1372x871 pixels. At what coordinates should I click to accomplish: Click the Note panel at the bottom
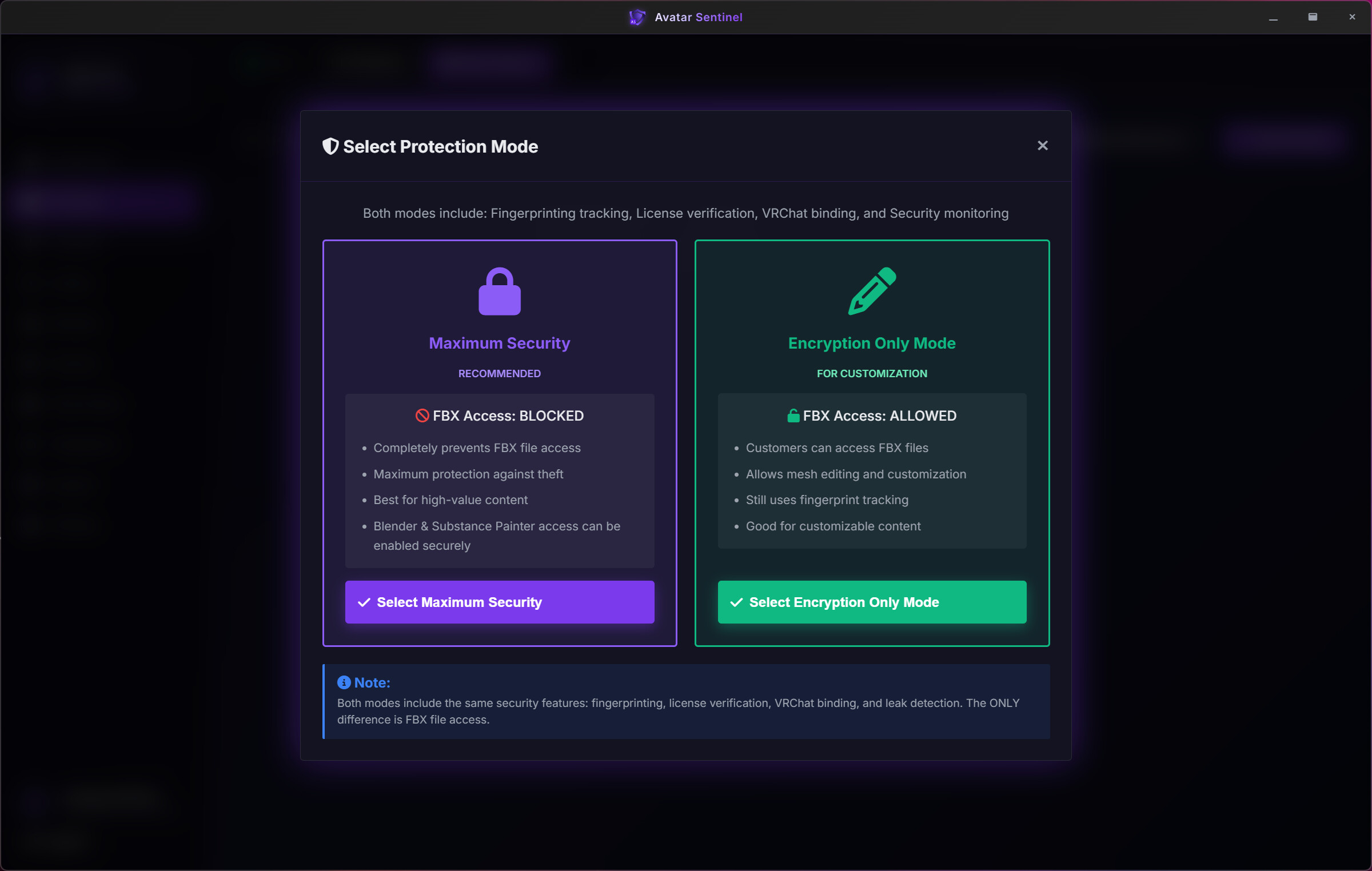tap(685, 701)
